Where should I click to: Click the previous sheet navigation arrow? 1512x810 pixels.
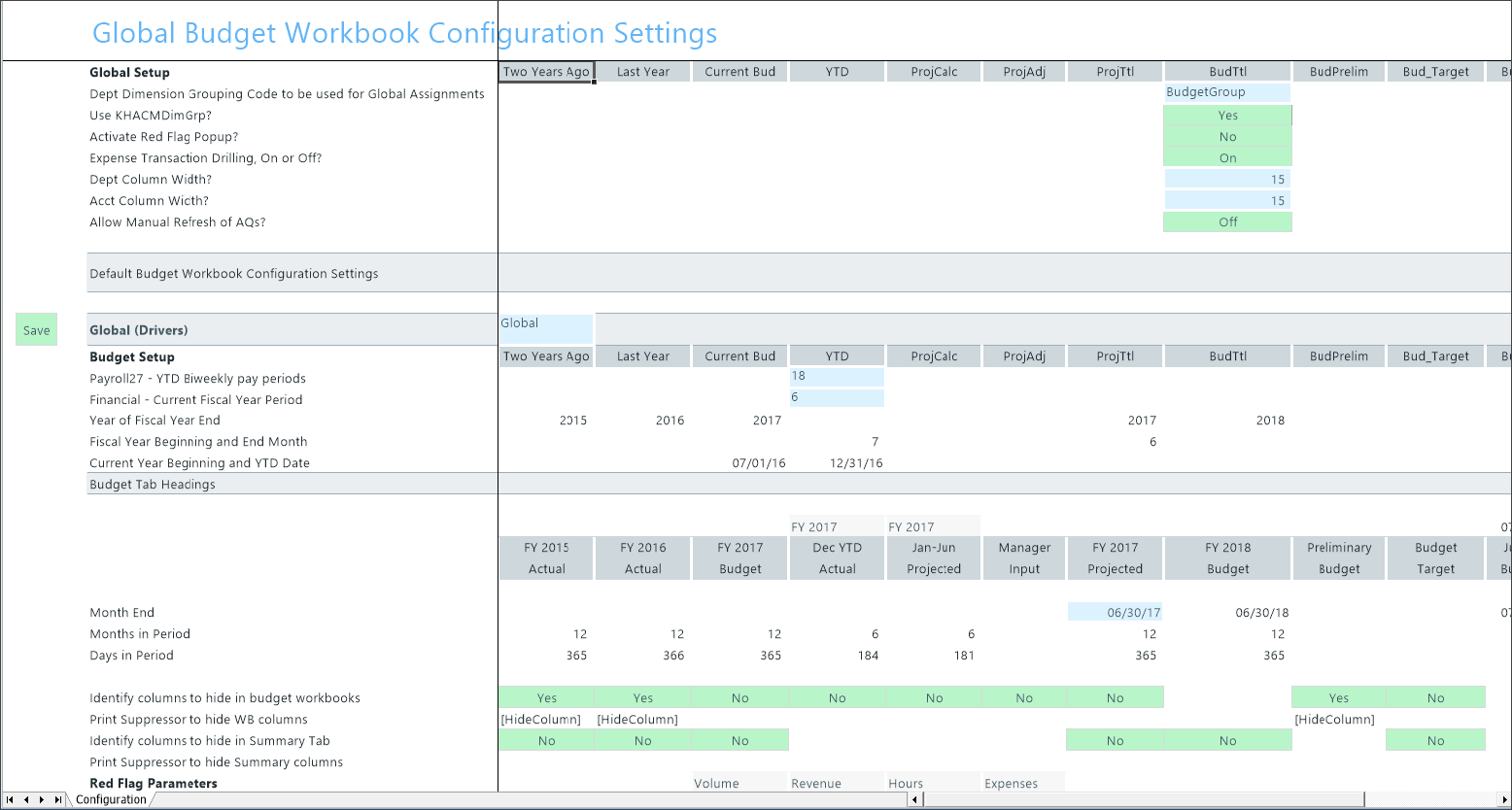(x=26, y=800)
